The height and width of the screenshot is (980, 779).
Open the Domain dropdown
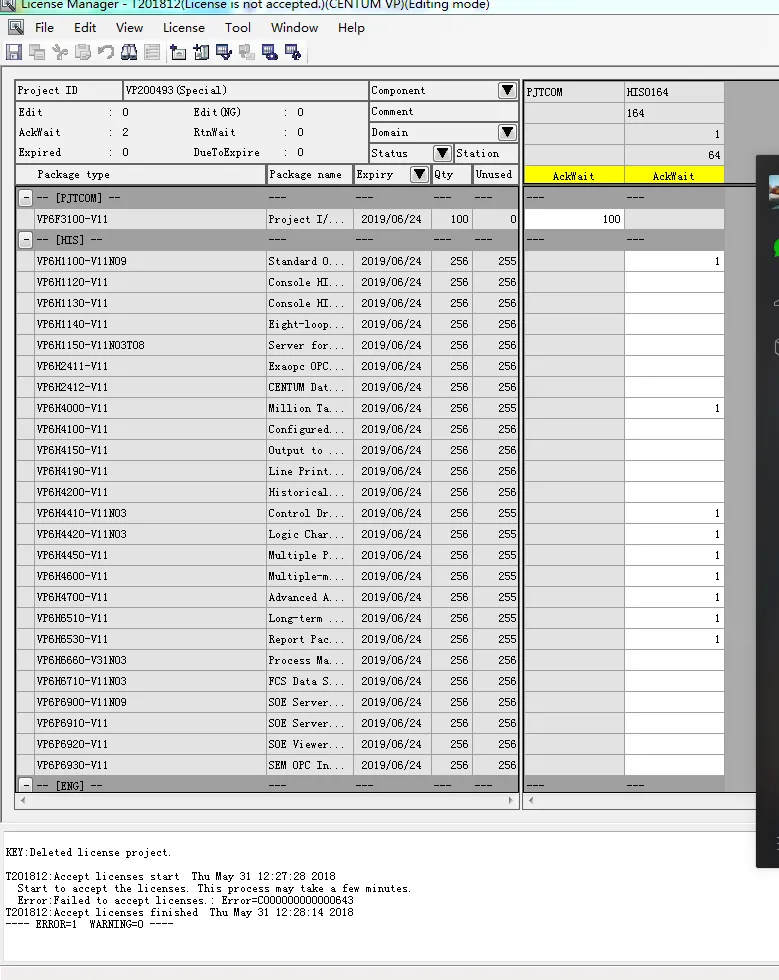coord(507,133)
